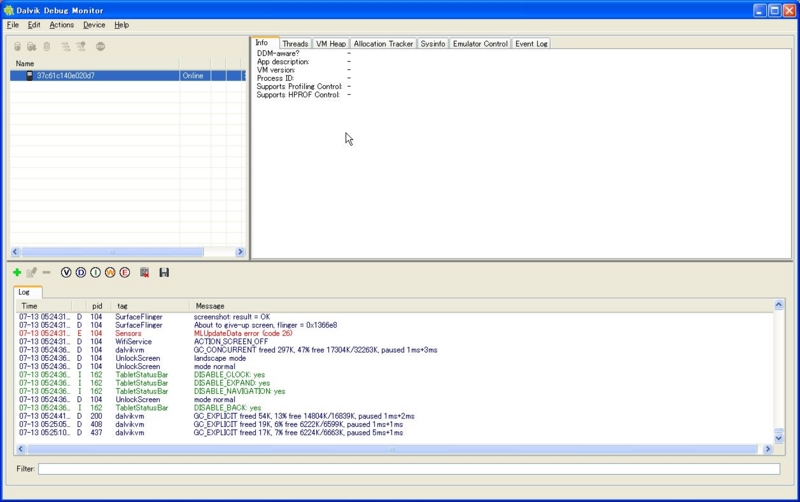The height and width of the screenshot is (502, 800).
Task: Toggle Verbose log level V icon
Action: pyautogui.click(x=66, y=272)
